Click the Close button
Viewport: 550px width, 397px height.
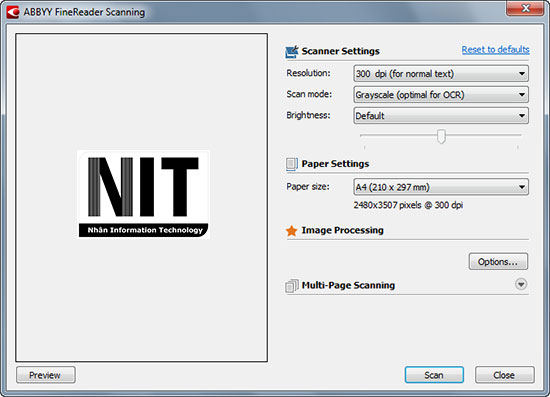[x=504, y=375]
